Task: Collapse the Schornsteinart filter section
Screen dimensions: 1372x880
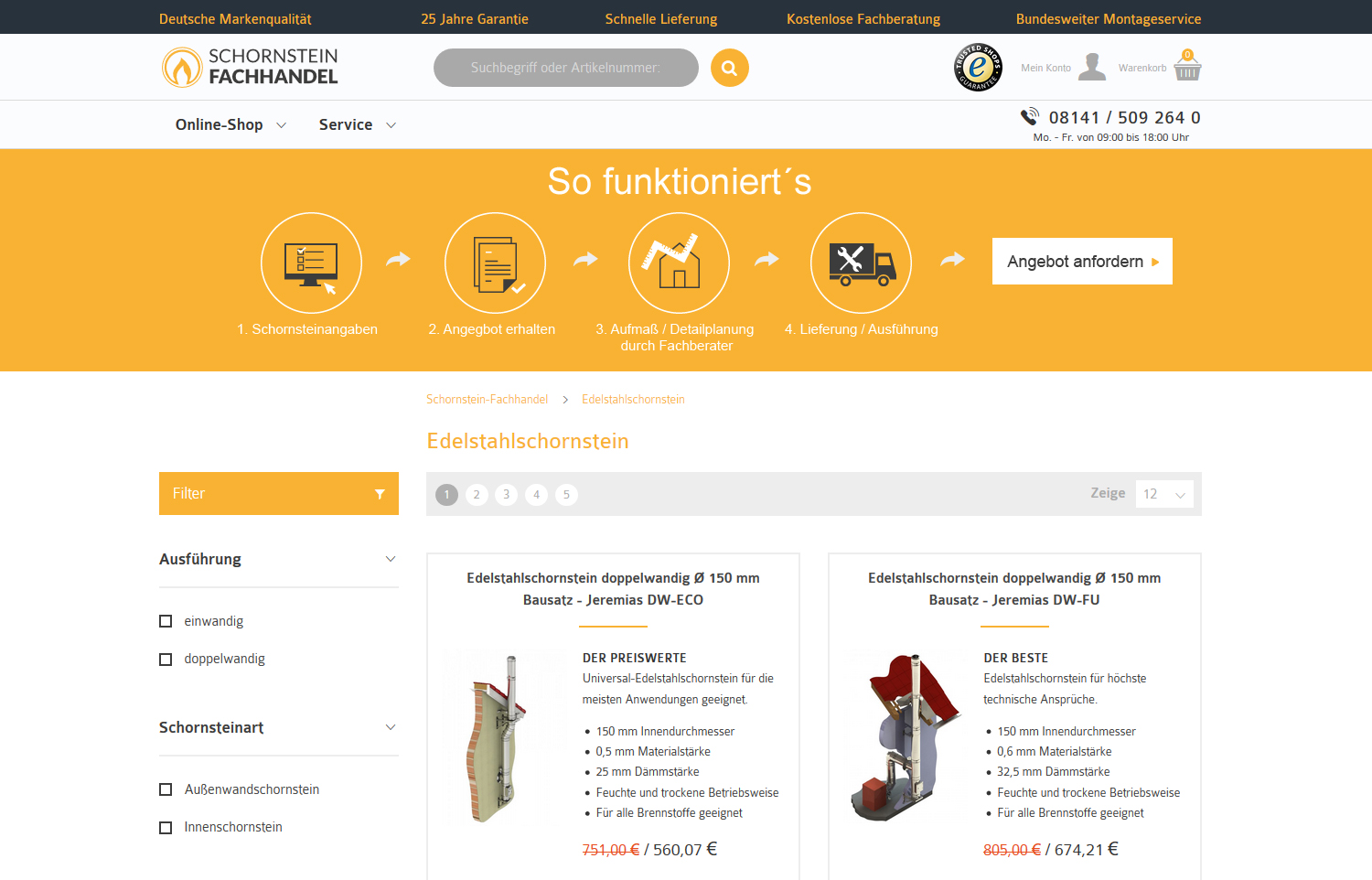Action: point(391,728)
